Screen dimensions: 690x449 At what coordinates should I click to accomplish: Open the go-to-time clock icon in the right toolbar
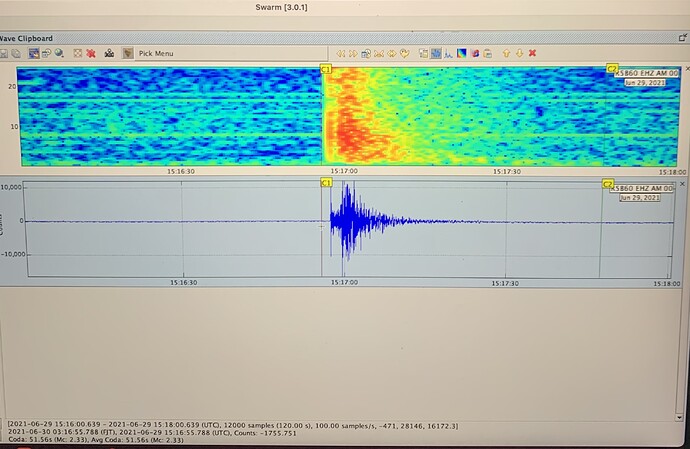click(366, 54)
